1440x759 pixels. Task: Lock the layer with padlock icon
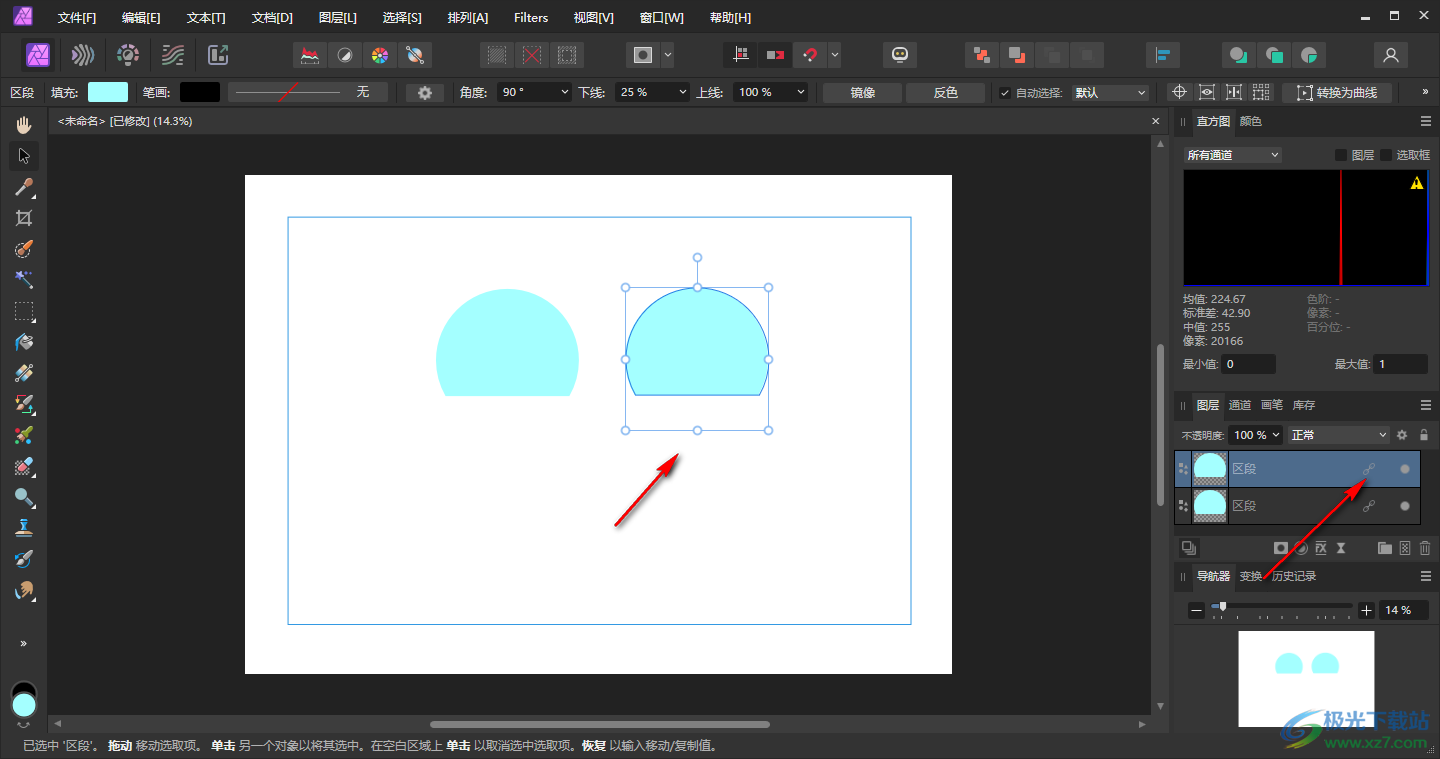[1424, 435]
